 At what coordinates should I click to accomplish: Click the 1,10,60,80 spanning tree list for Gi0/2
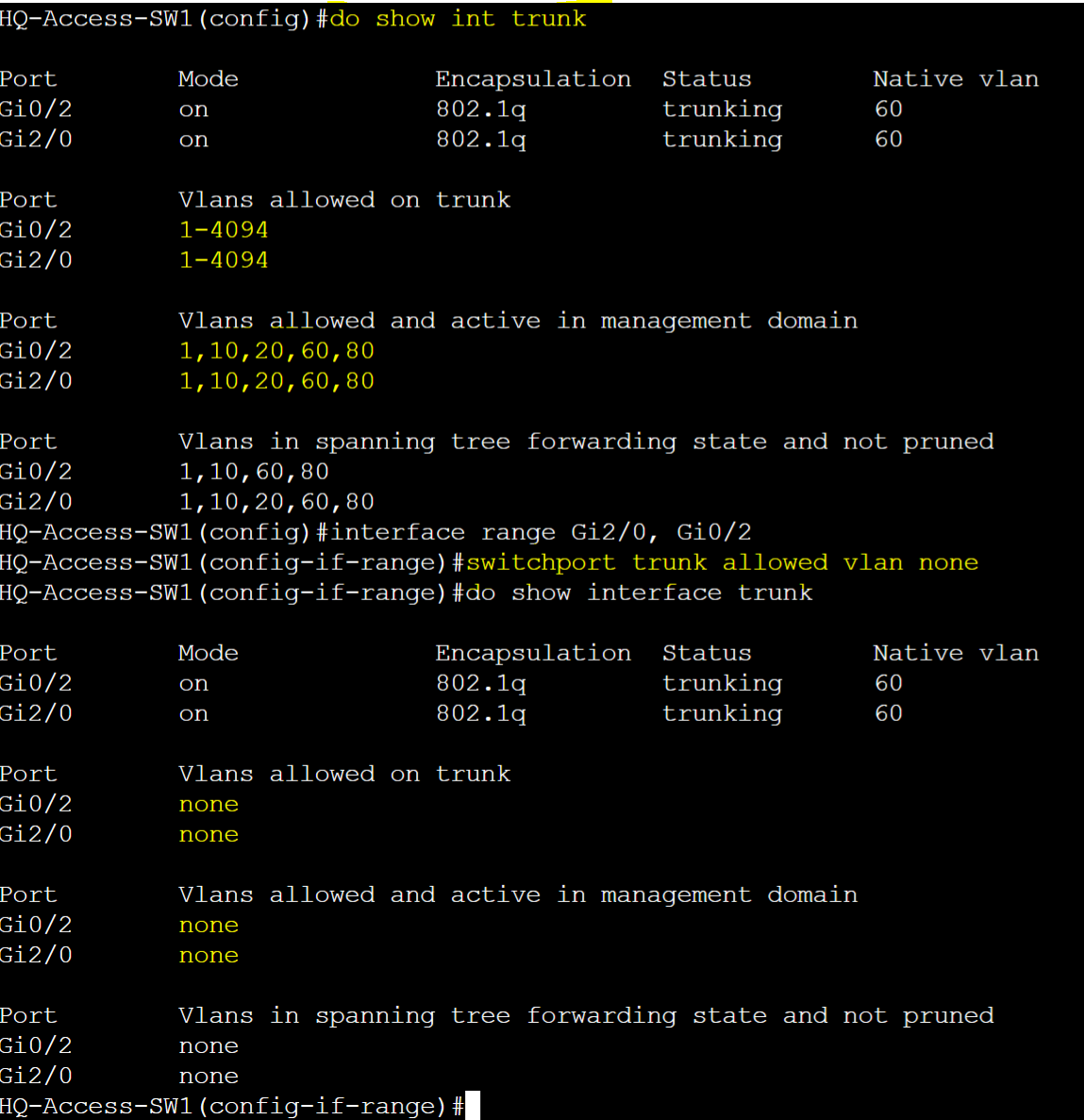[x=254, y=472]
